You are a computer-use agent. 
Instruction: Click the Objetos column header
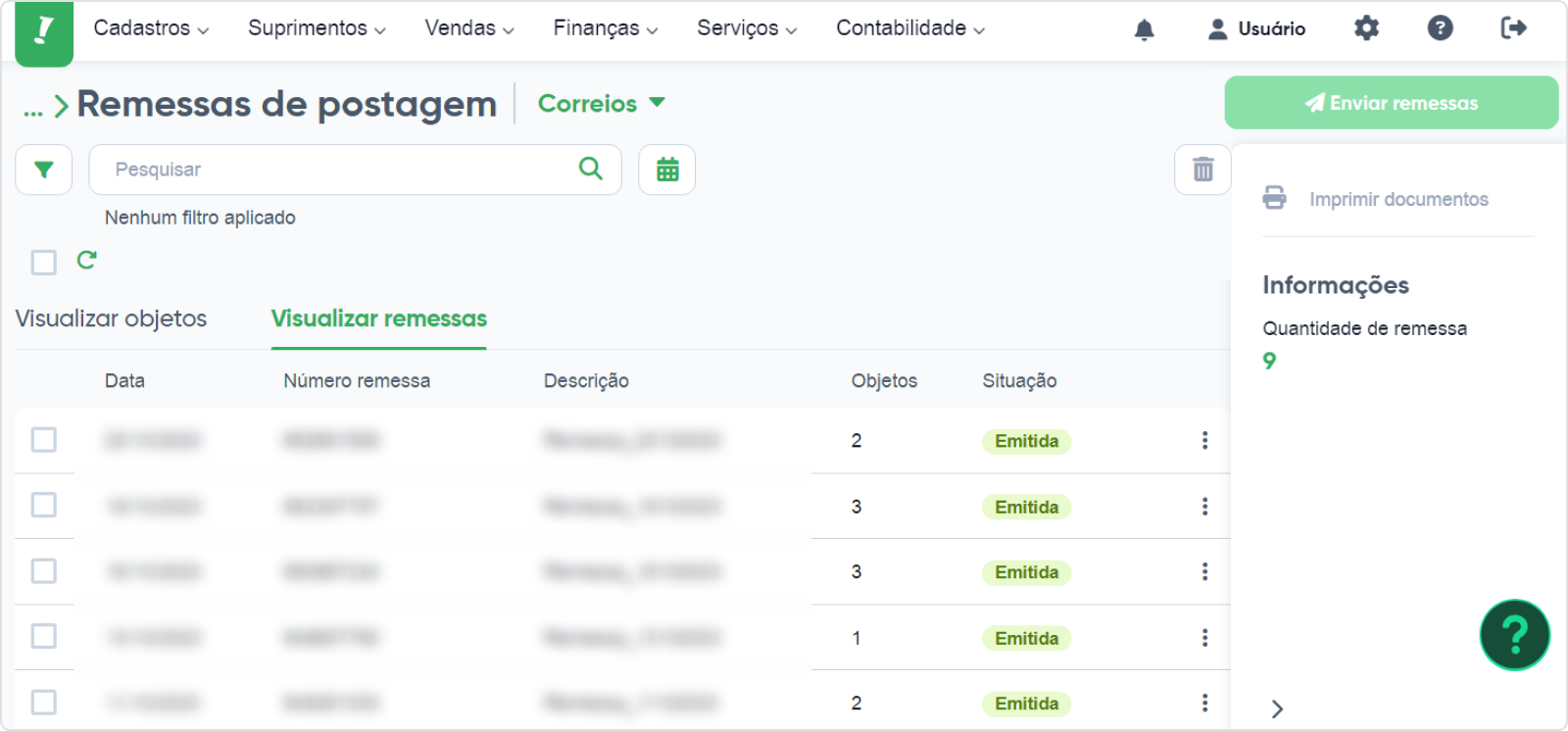coord(884,381)
